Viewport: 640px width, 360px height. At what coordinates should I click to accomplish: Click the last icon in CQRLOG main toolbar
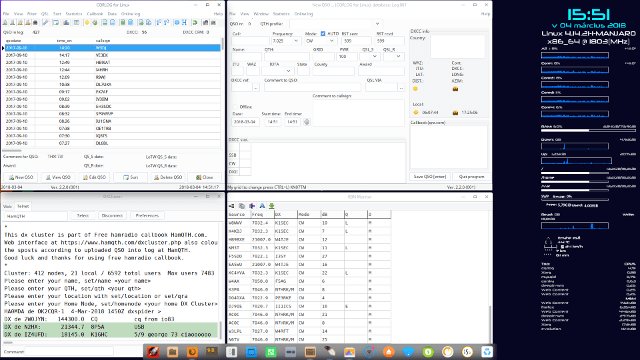213,22
